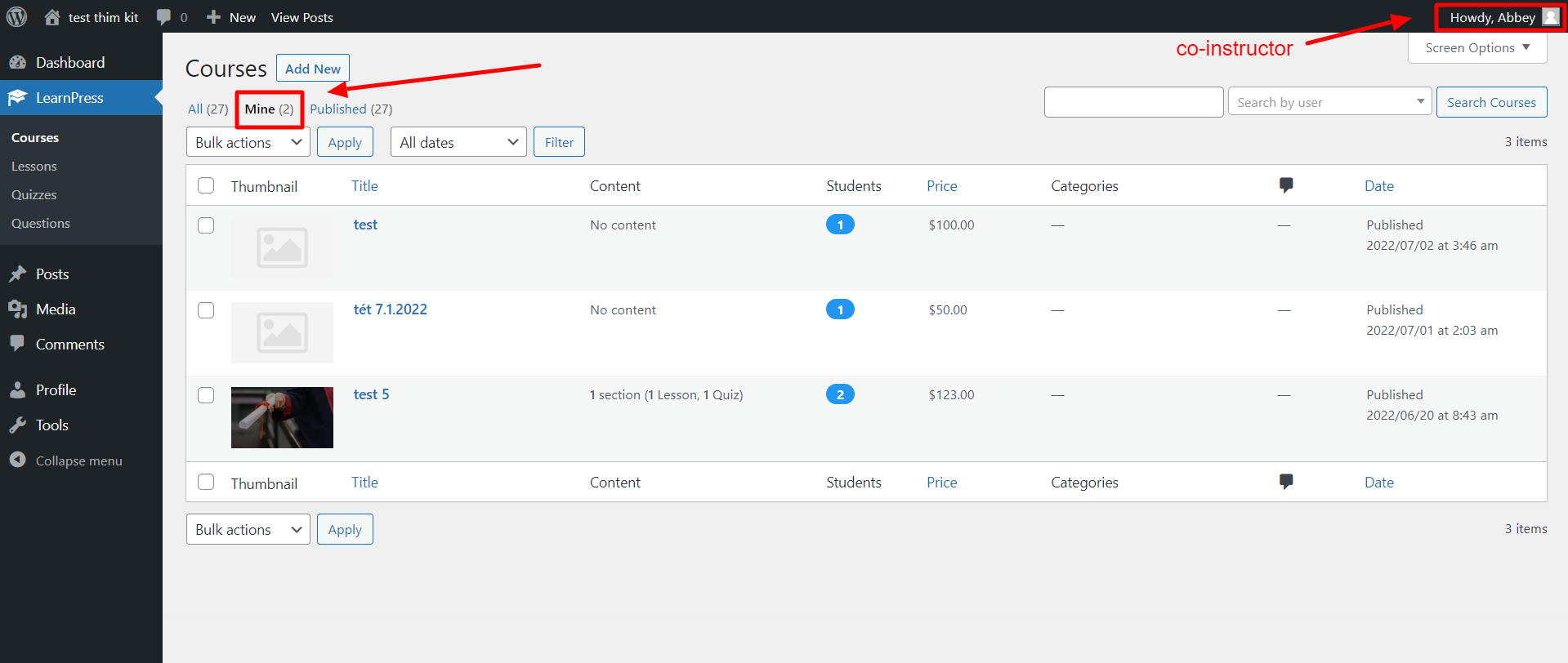Click the Media library icon
1568x663 pixels.
tap(17, 309)
